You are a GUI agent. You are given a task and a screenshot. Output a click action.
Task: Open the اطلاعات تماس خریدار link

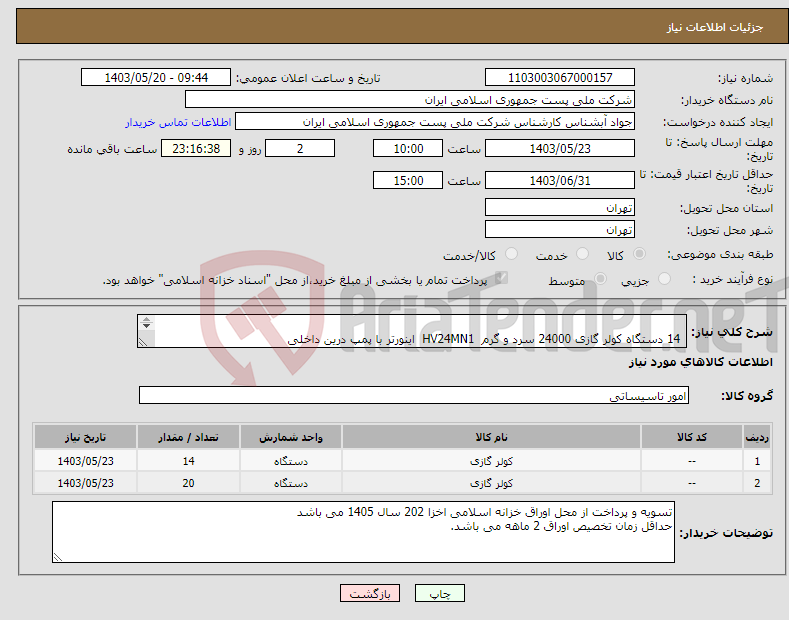178,122
